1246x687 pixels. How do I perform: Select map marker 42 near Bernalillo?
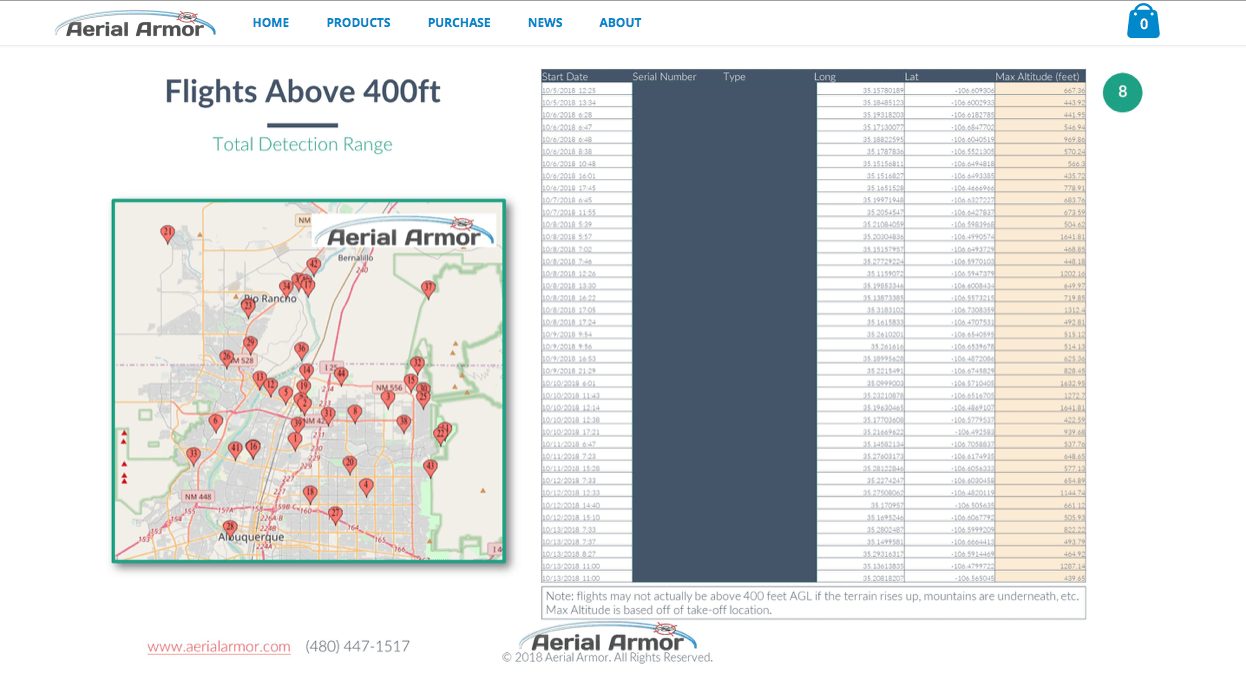(313, 266)
